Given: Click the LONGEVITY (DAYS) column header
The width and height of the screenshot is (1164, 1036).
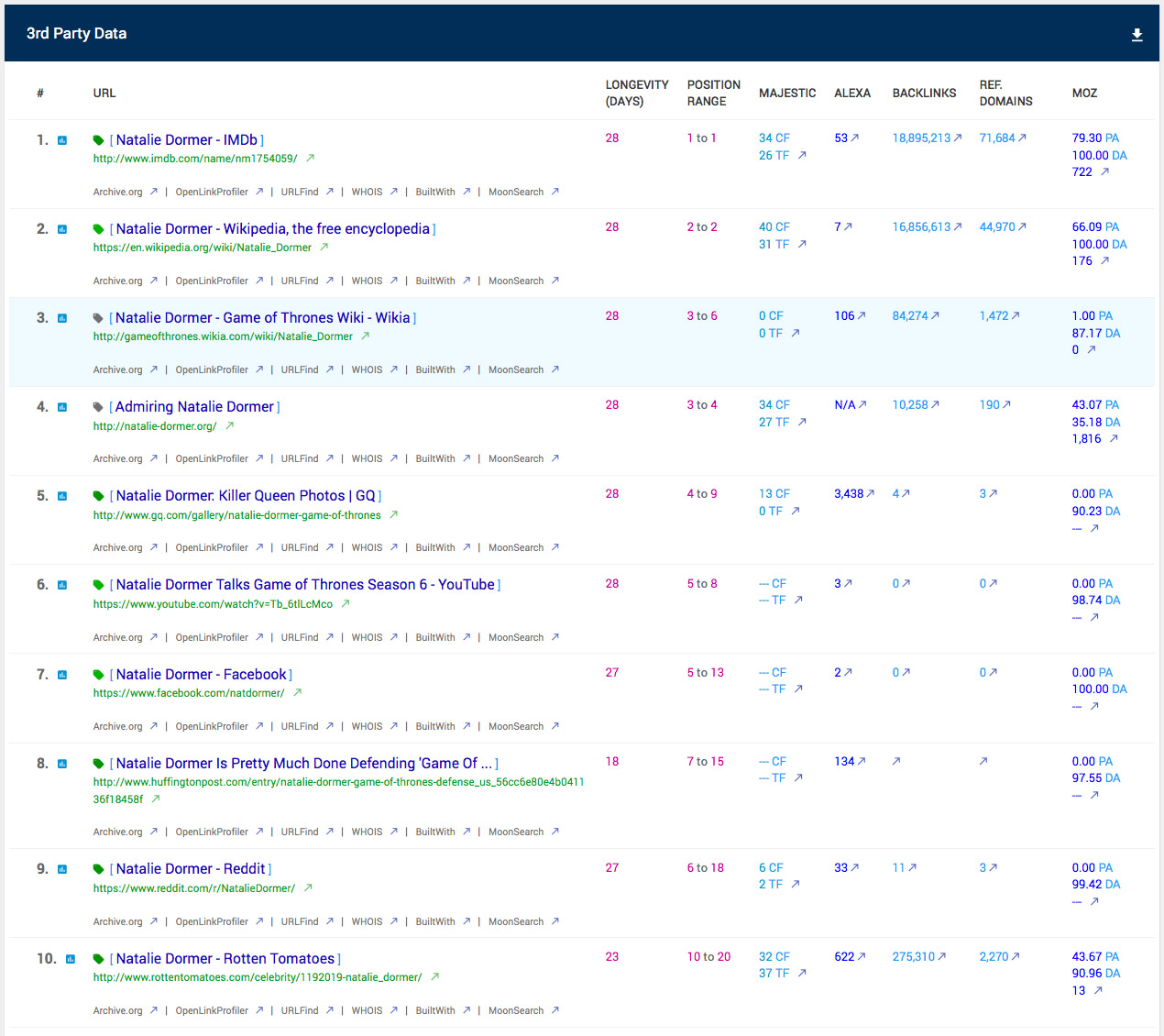Looking at the screenshot, I should (x=637, y=93).
